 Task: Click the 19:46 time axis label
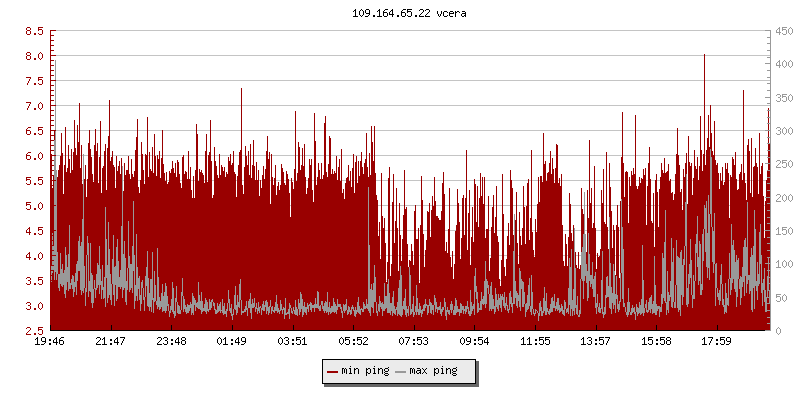coord(50,342)
